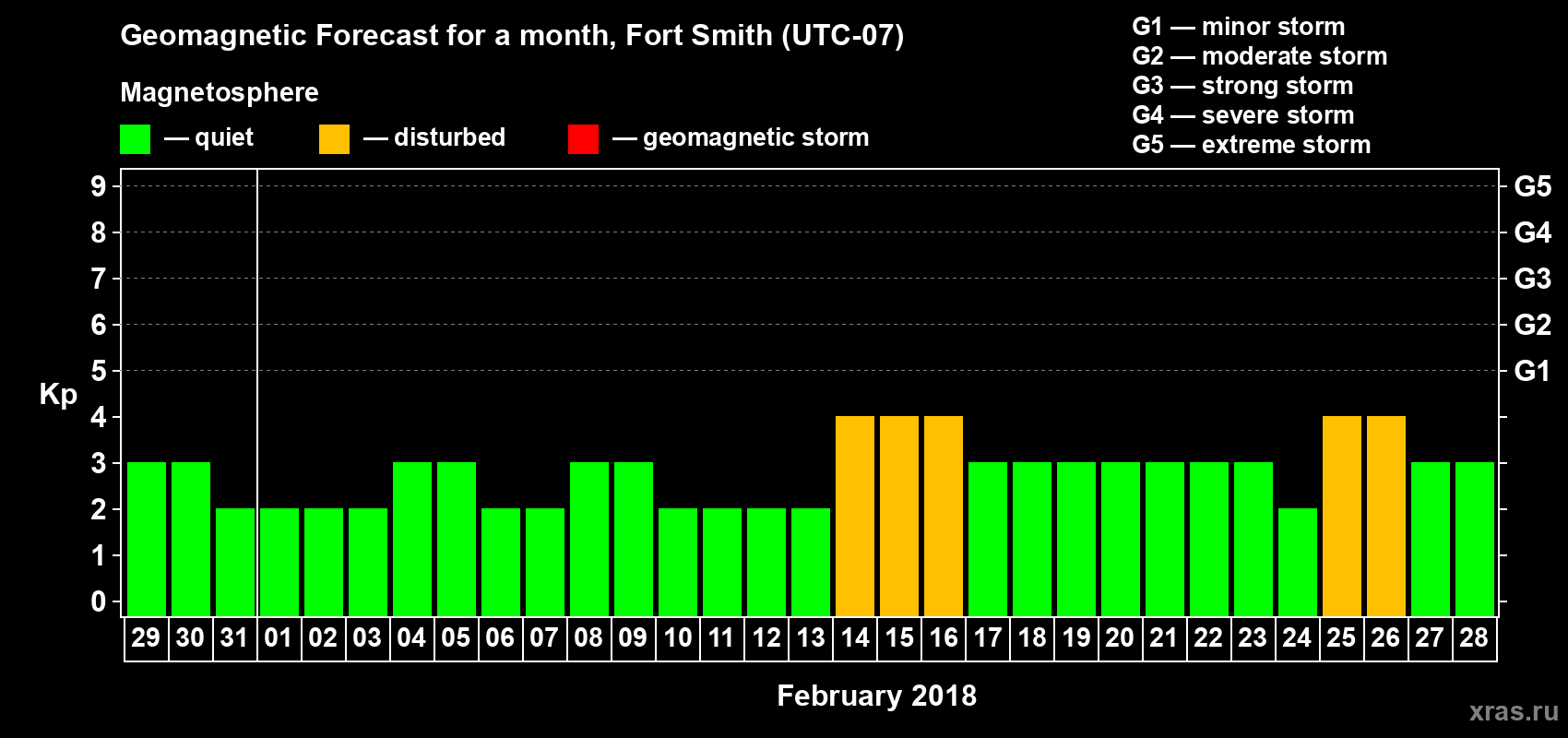Select the date label 16 on the axis
Screen dimensions: 1568x738
944,637
